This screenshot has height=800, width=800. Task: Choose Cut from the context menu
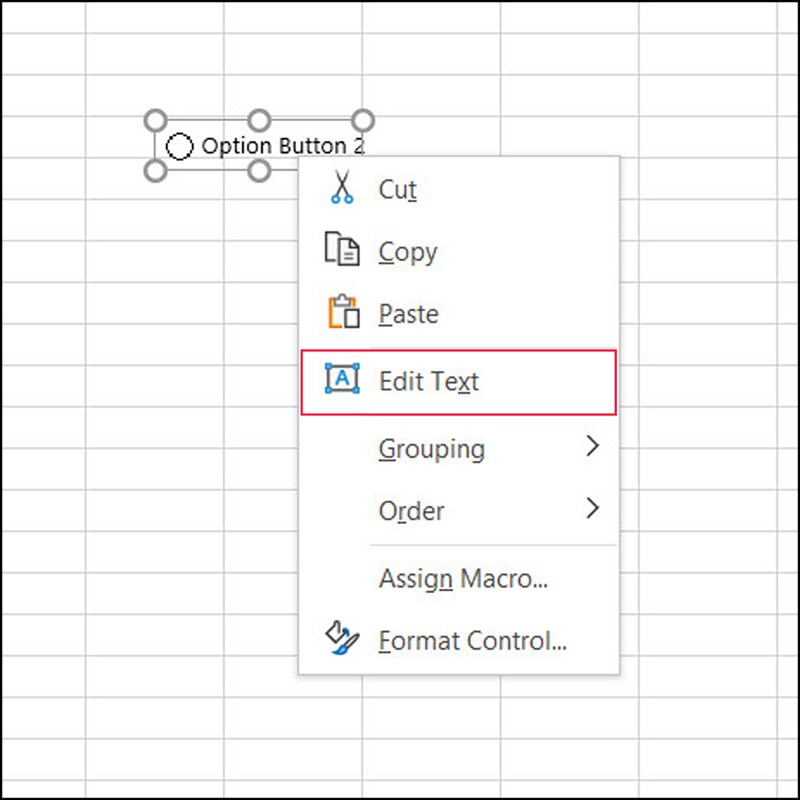pos(398,187)
